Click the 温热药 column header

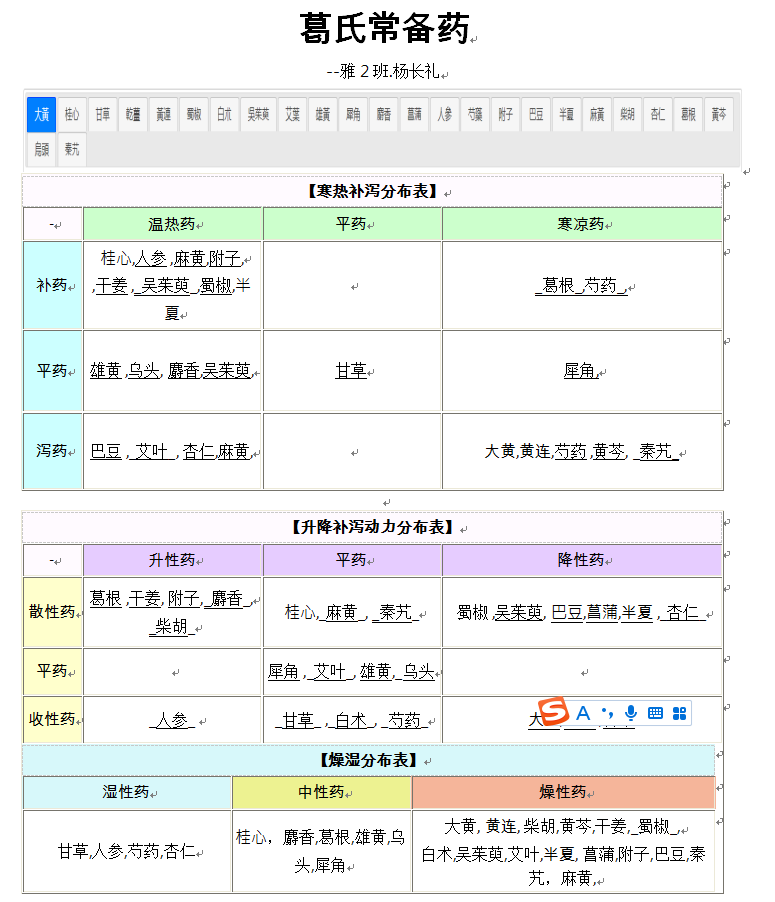click(x=172, y=224)
